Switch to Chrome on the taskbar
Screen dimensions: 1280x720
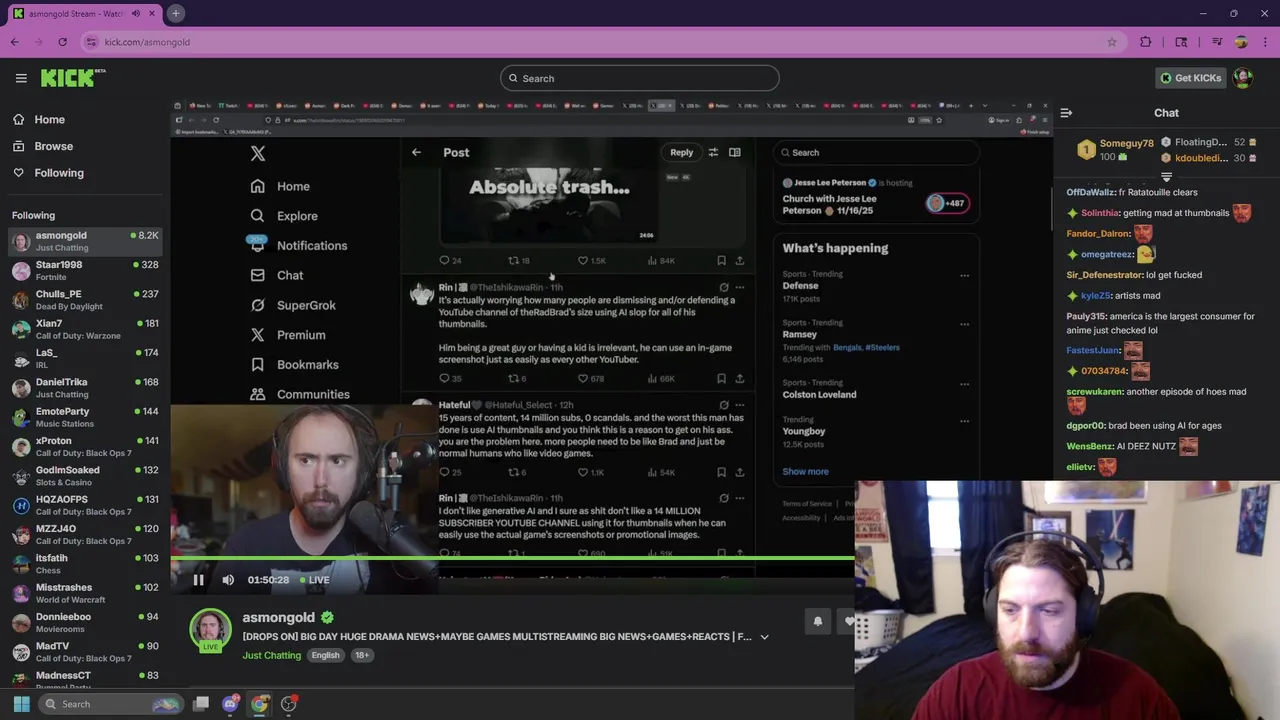(259, 704)
